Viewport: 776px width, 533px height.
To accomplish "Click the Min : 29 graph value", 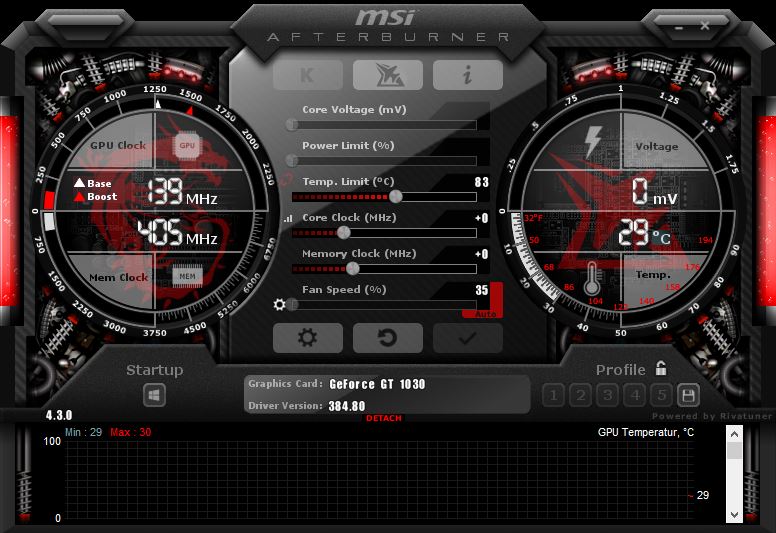I will point(83,432).
